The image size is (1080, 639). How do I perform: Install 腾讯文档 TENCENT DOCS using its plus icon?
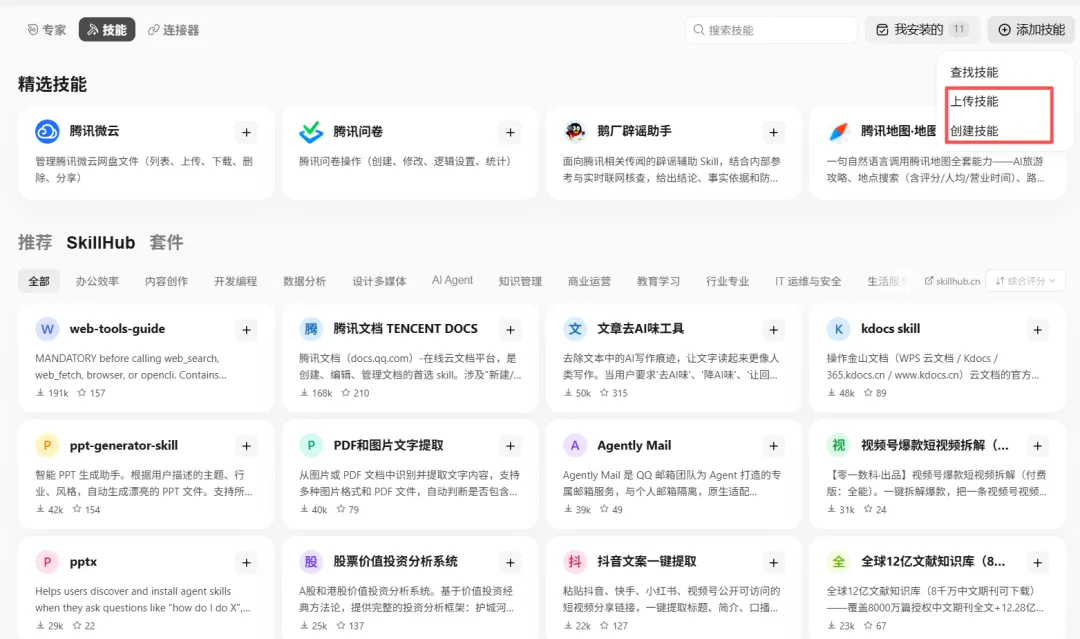510,330
